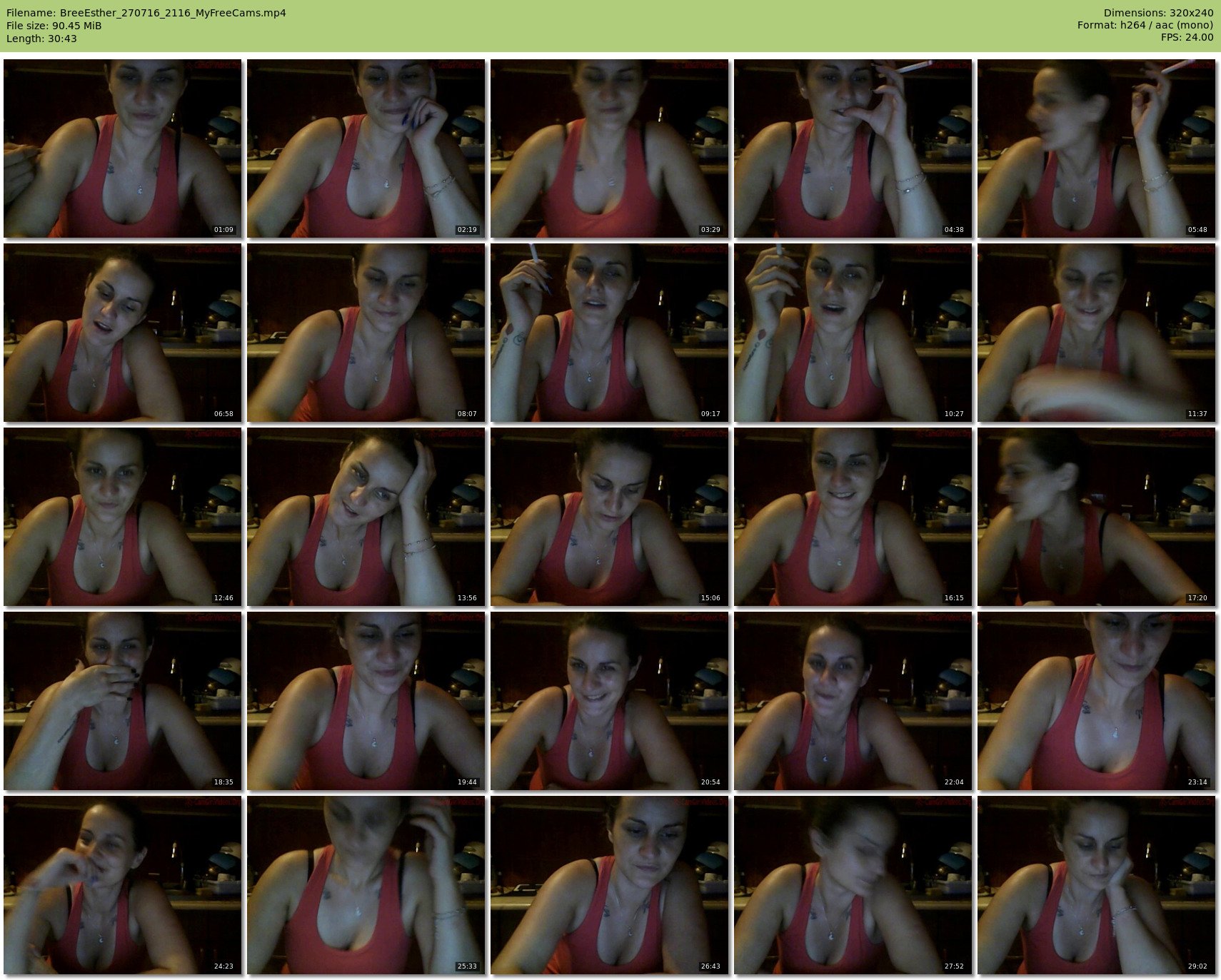Open the frame stamped 20:54
Image resolution: width=1221 pixels, height=980 pixels.
[610, 701]
